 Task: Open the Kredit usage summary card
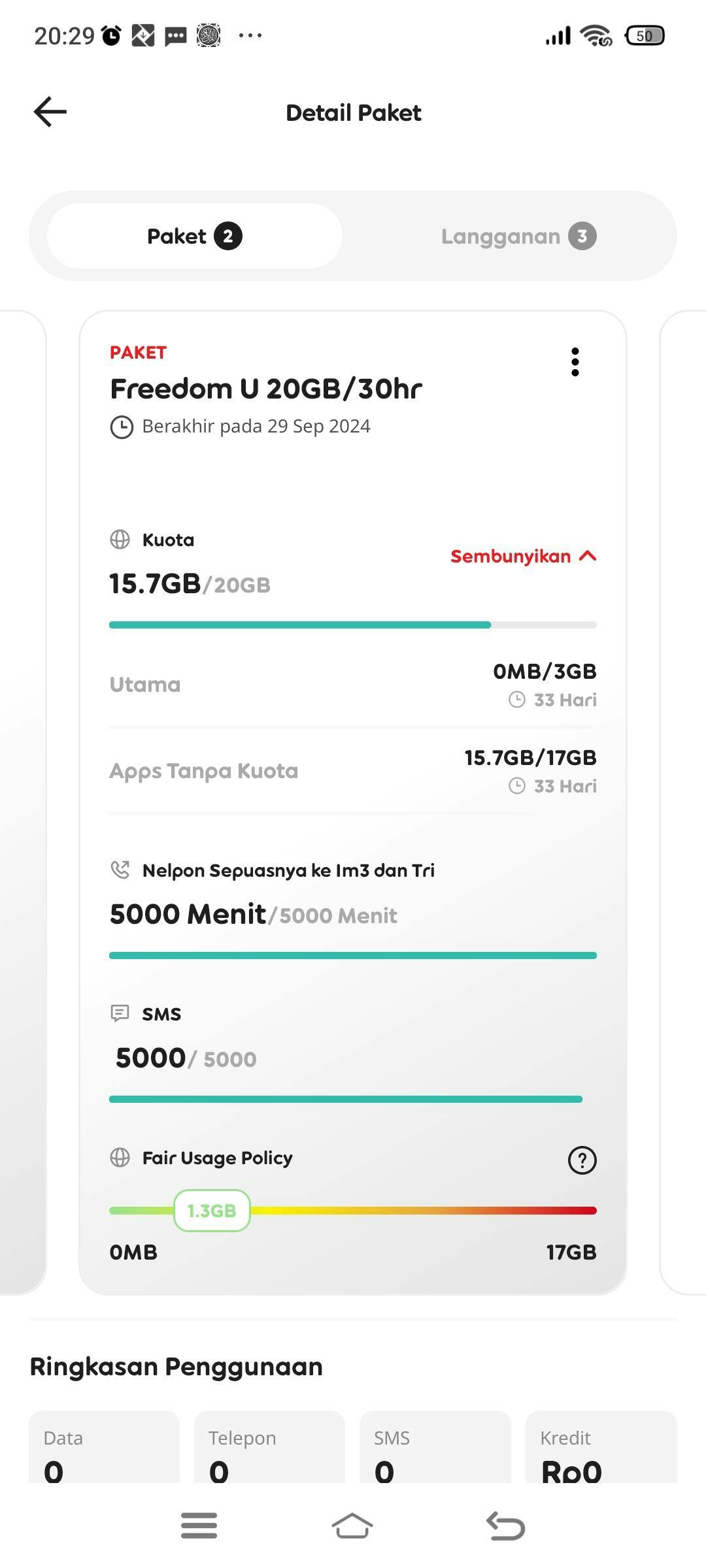[601, 1447]
